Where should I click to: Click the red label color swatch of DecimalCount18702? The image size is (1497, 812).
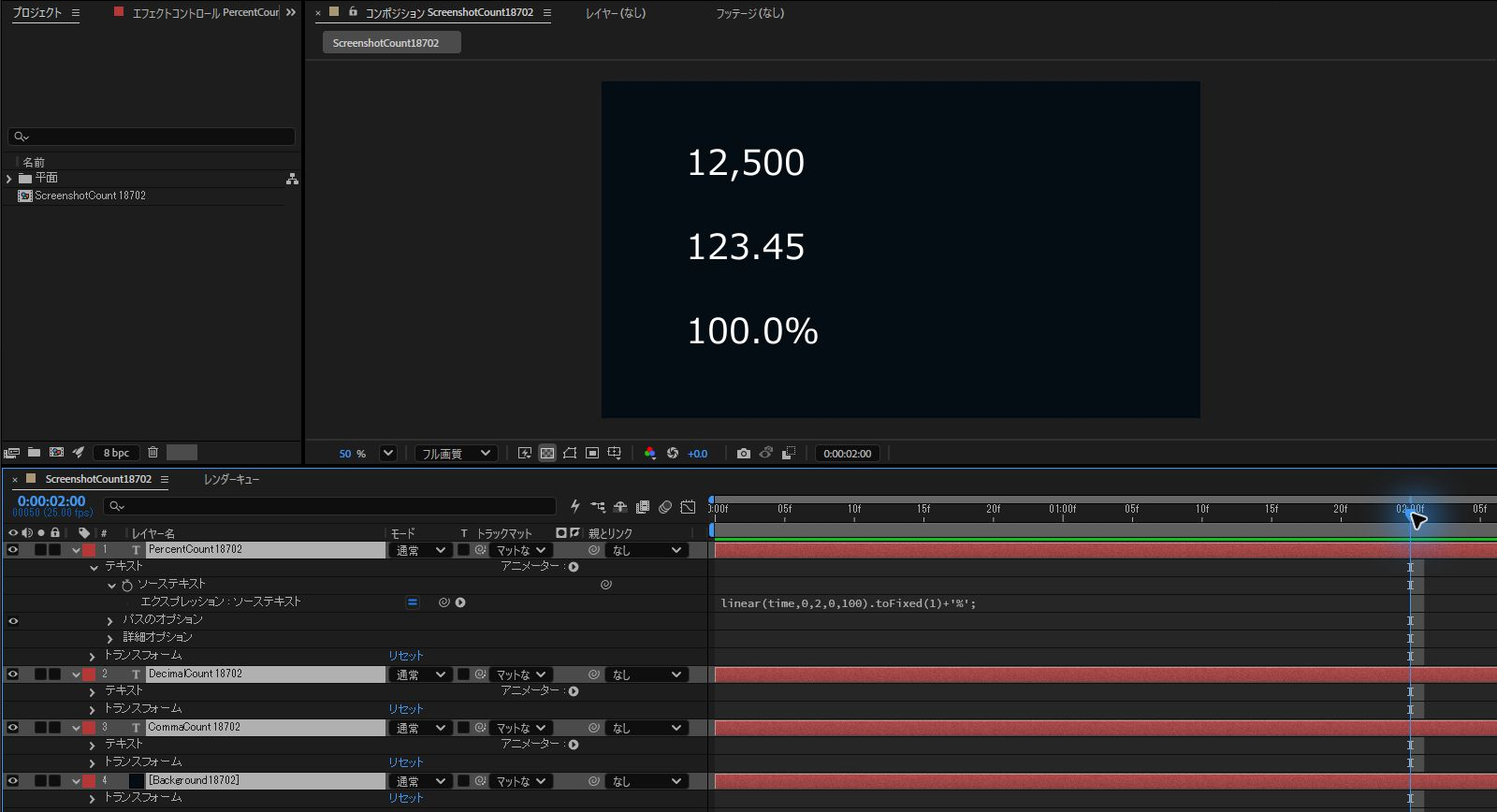pos(89,674)
